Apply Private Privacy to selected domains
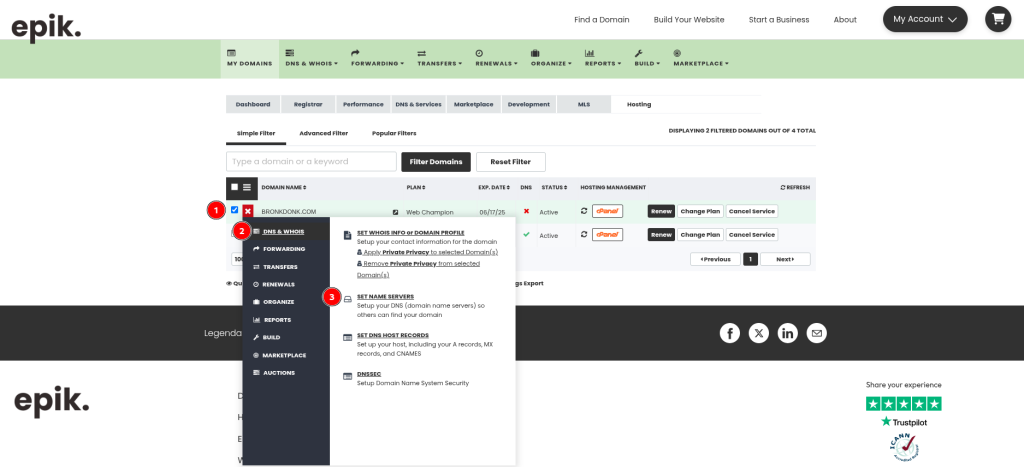The image size is (1024, 467). [430, 252]
